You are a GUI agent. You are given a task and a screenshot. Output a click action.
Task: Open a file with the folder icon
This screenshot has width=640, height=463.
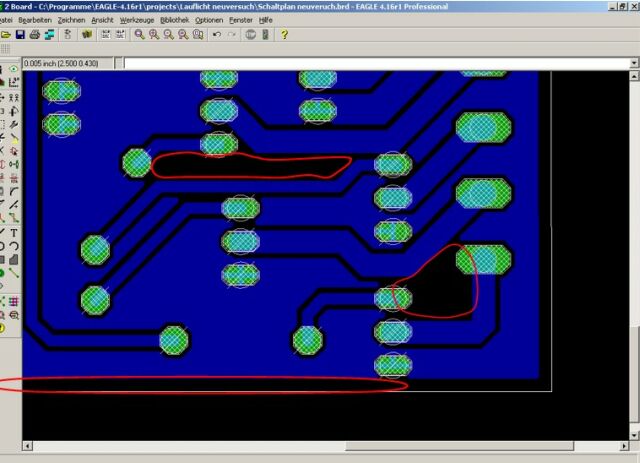tap(5, 35)
